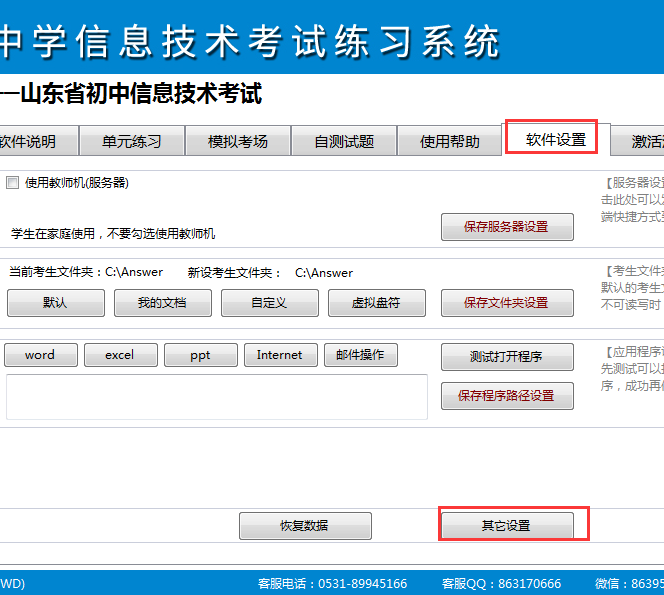Image resolution: width=664 pixels, height=595 pixels.
Task: Set answer folder to 默认
Action: [54, 303]
